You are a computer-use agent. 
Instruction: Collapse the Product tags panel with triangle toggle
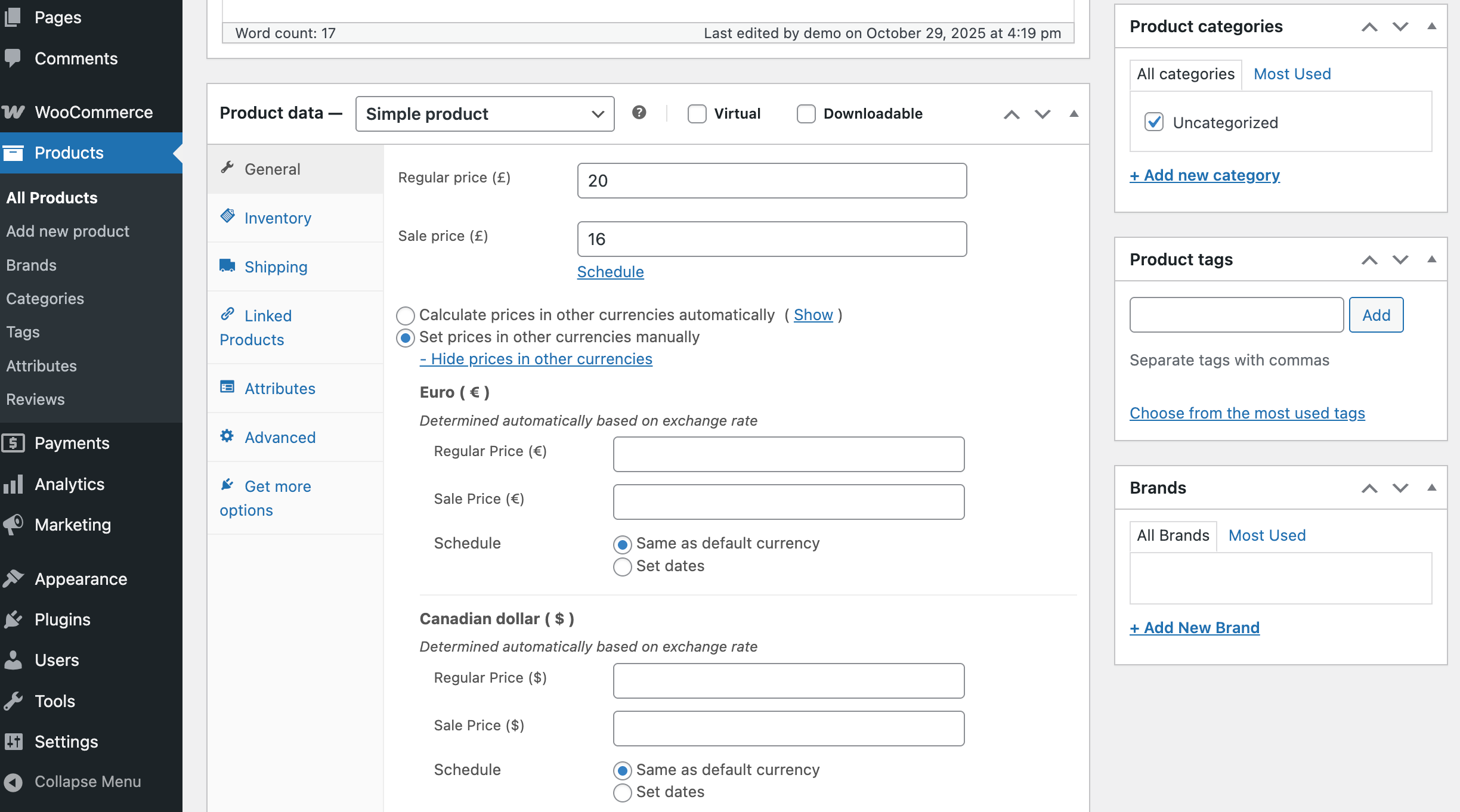(x=1431, y=259)
